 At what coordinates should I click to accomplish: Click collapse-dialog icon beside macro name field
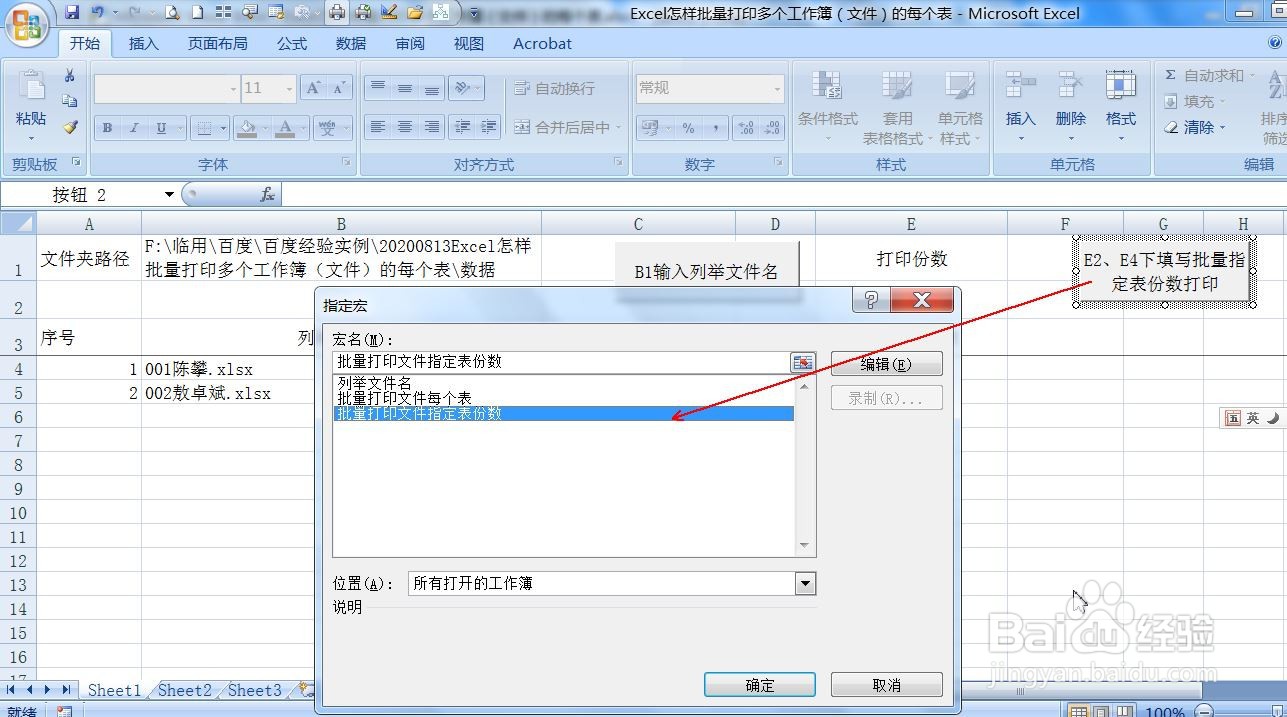tap(802, 363)
